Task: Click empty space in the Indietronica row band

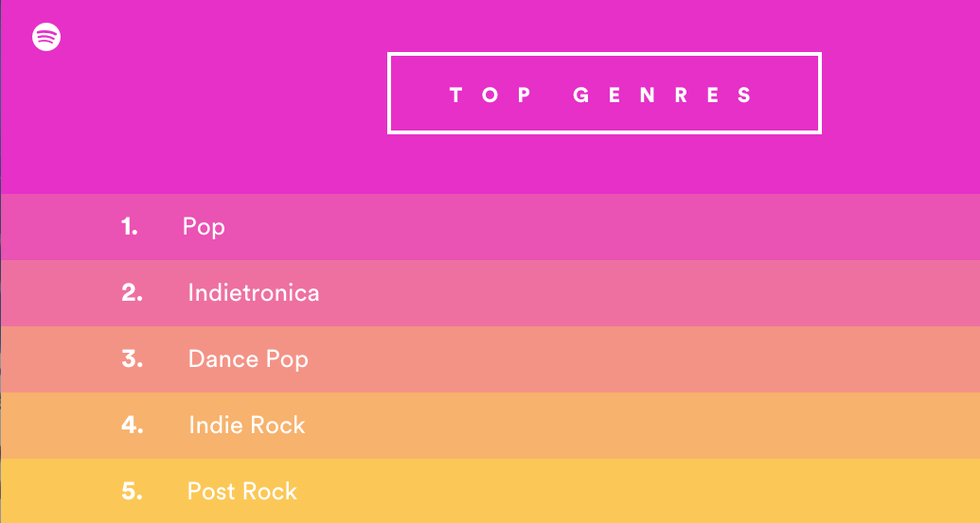Action: 650,293
